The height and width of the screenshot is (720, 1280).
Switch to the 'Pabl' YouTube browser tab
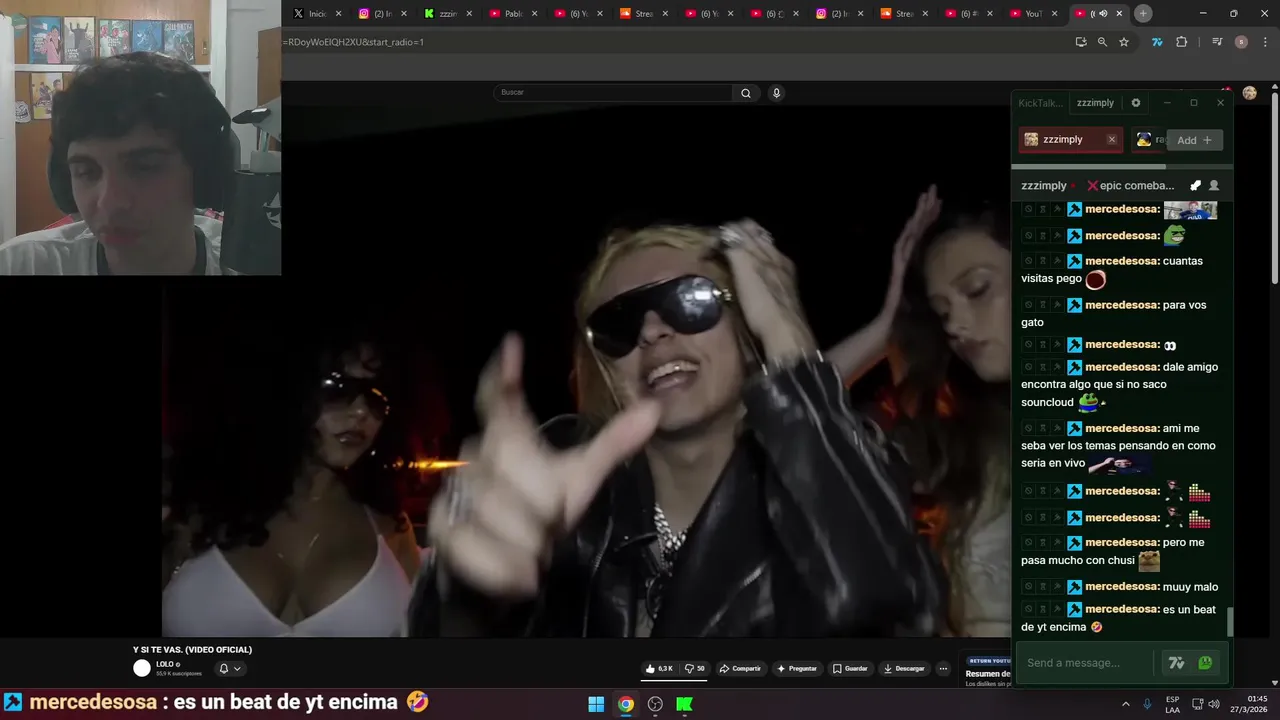pyautogui.click(x=513, y=13)
